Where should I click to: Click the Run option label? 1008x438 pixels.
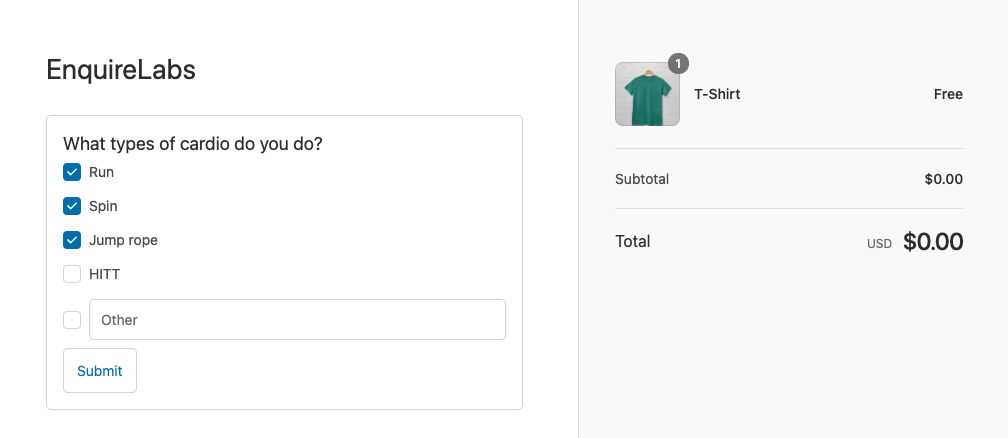(x=101, y=172)
